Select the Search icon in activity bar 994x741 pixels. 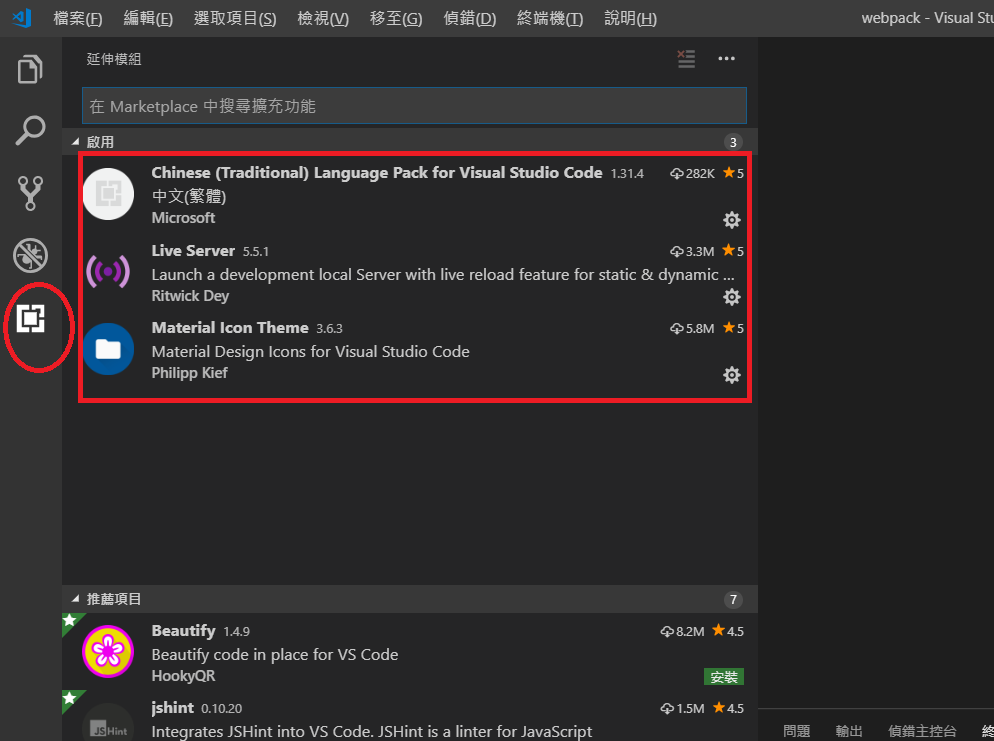point(29,130)
